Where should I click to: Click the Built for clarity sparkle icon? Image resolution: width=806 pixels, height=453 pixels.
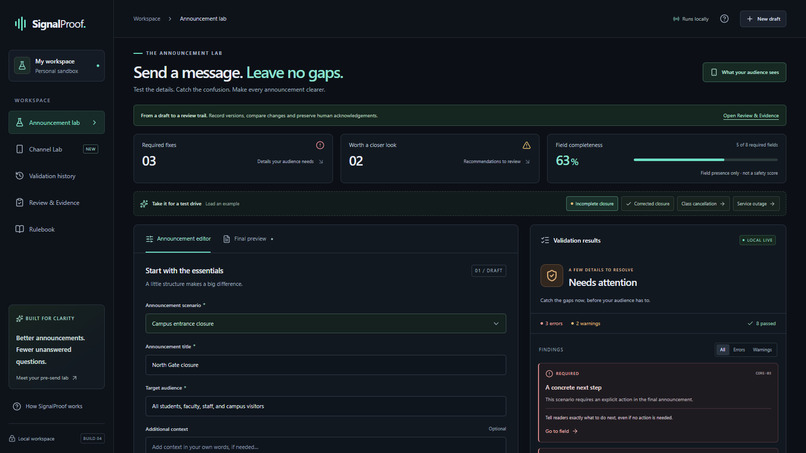[20, 318]
